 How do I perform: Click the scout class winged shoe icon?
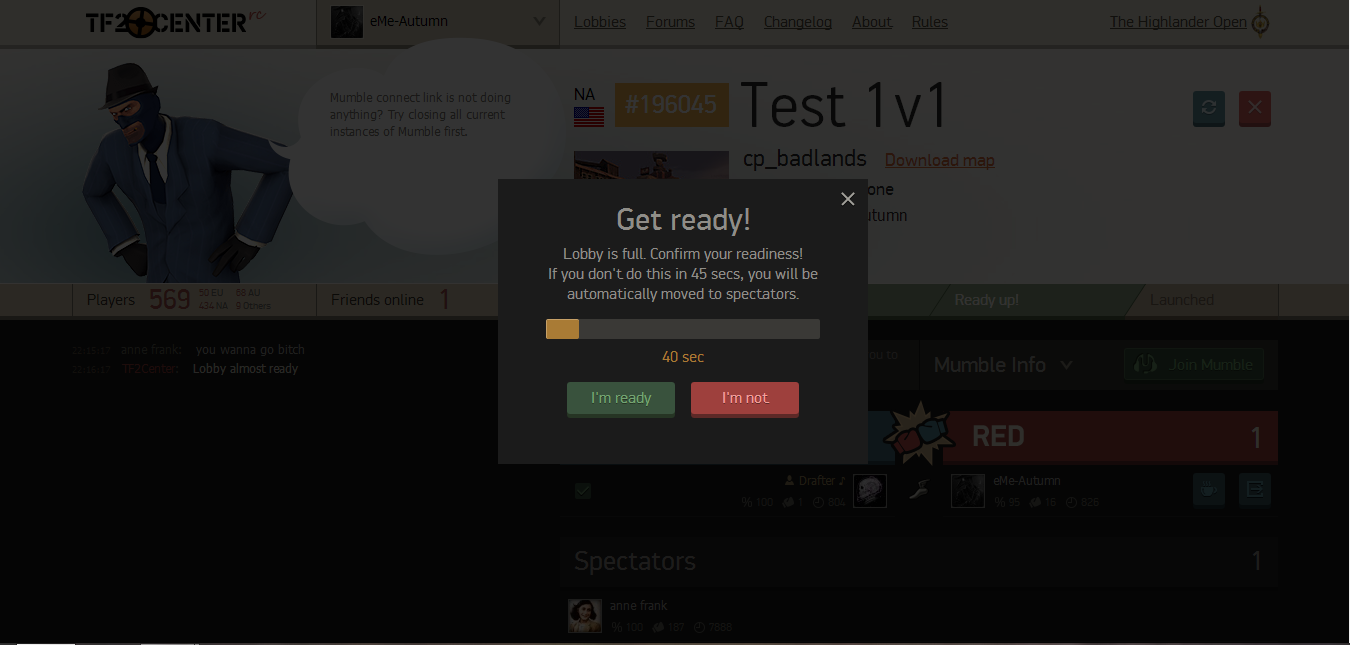(919, 490)
